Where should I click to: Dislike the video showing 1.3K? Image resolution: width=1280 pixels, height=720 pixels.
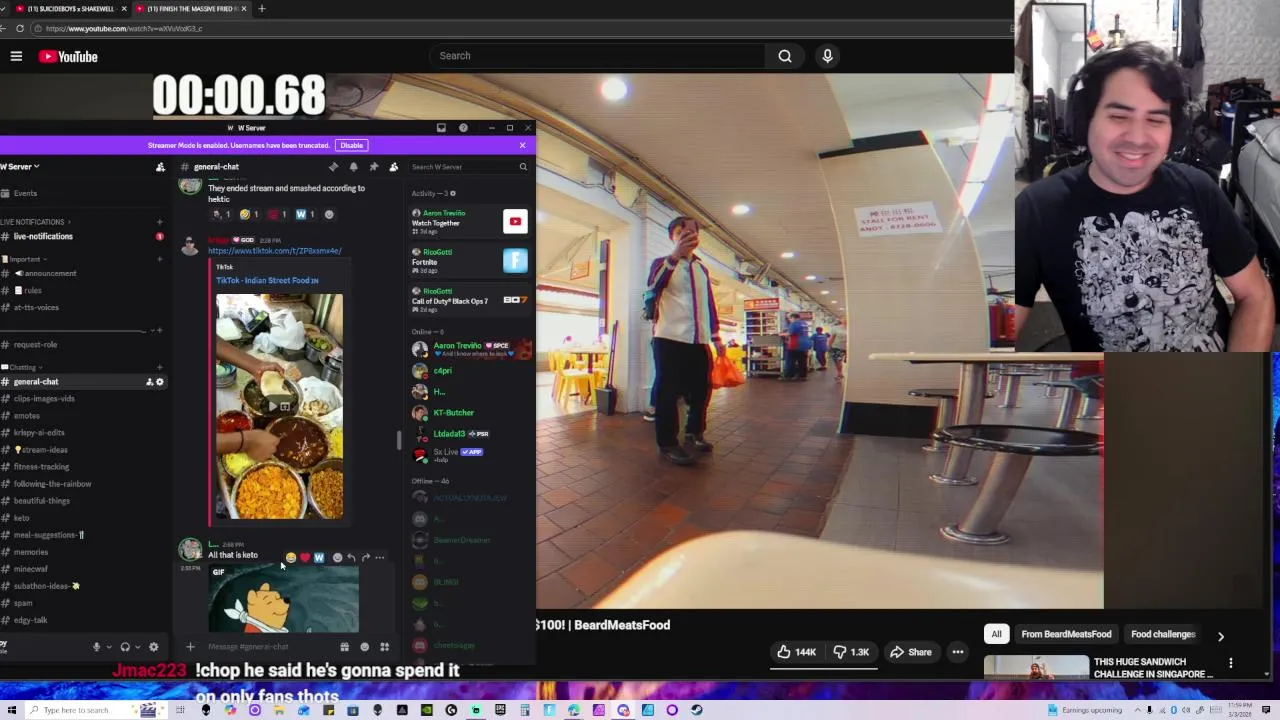851,652
